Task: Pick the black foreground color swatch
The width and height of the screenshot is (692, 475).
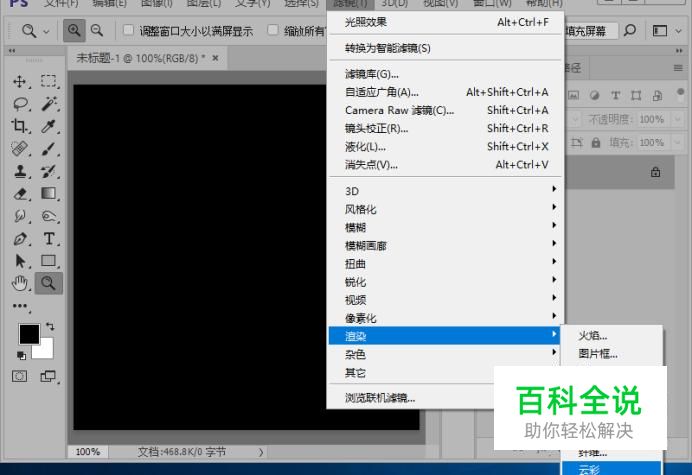Action: [29, 334]
